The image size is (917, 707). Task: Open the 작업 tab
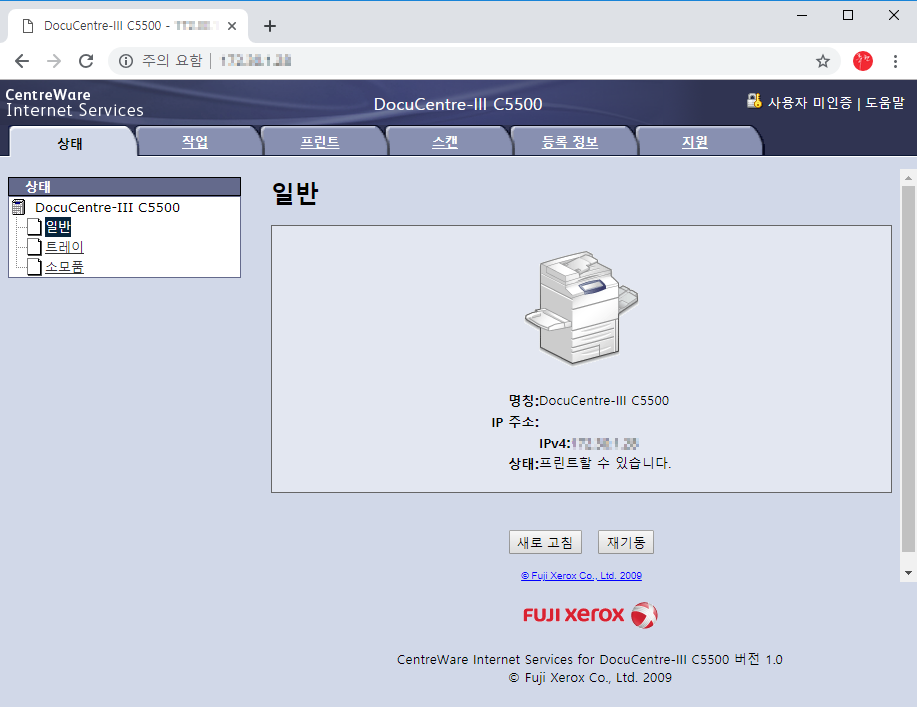coord(195,142)
